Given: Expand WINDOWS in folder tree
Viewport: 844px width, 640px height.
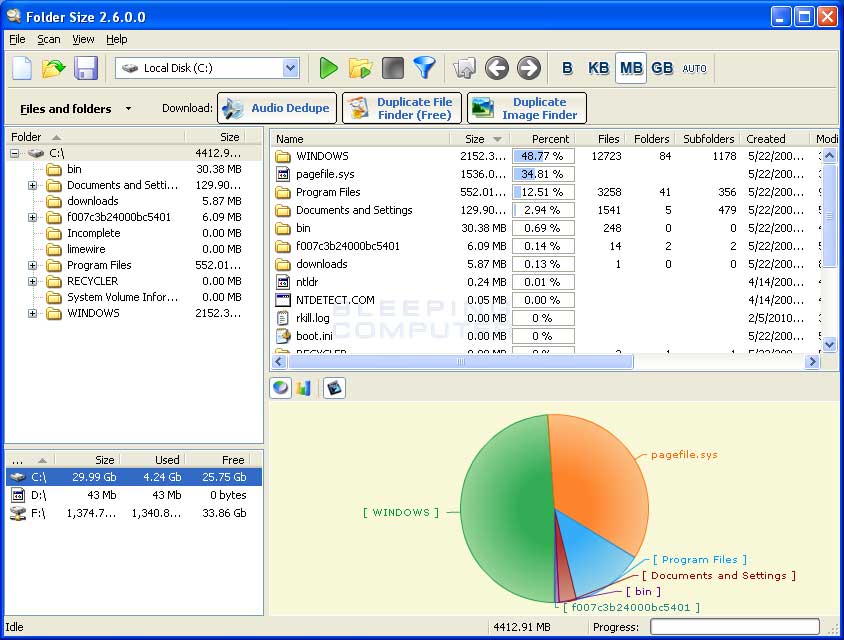Looking at the screenshot, I should (33, 313).
